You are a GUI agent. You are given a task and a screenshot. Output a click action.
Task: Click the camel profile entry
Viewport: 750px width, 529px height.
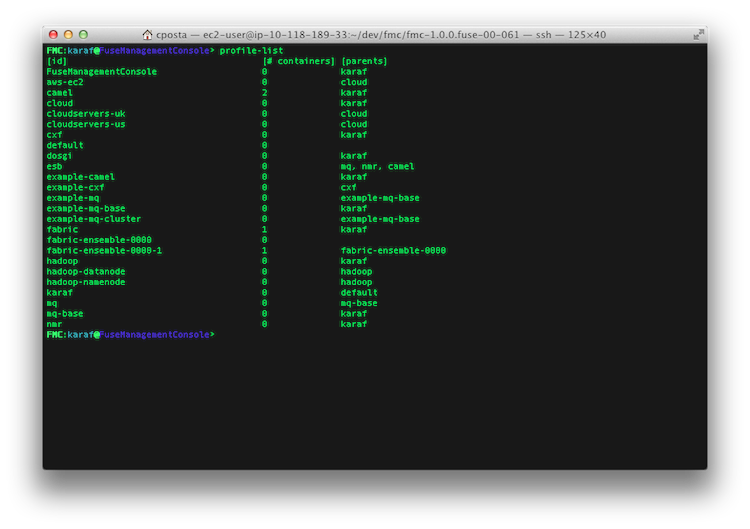(x=59, y=93)
